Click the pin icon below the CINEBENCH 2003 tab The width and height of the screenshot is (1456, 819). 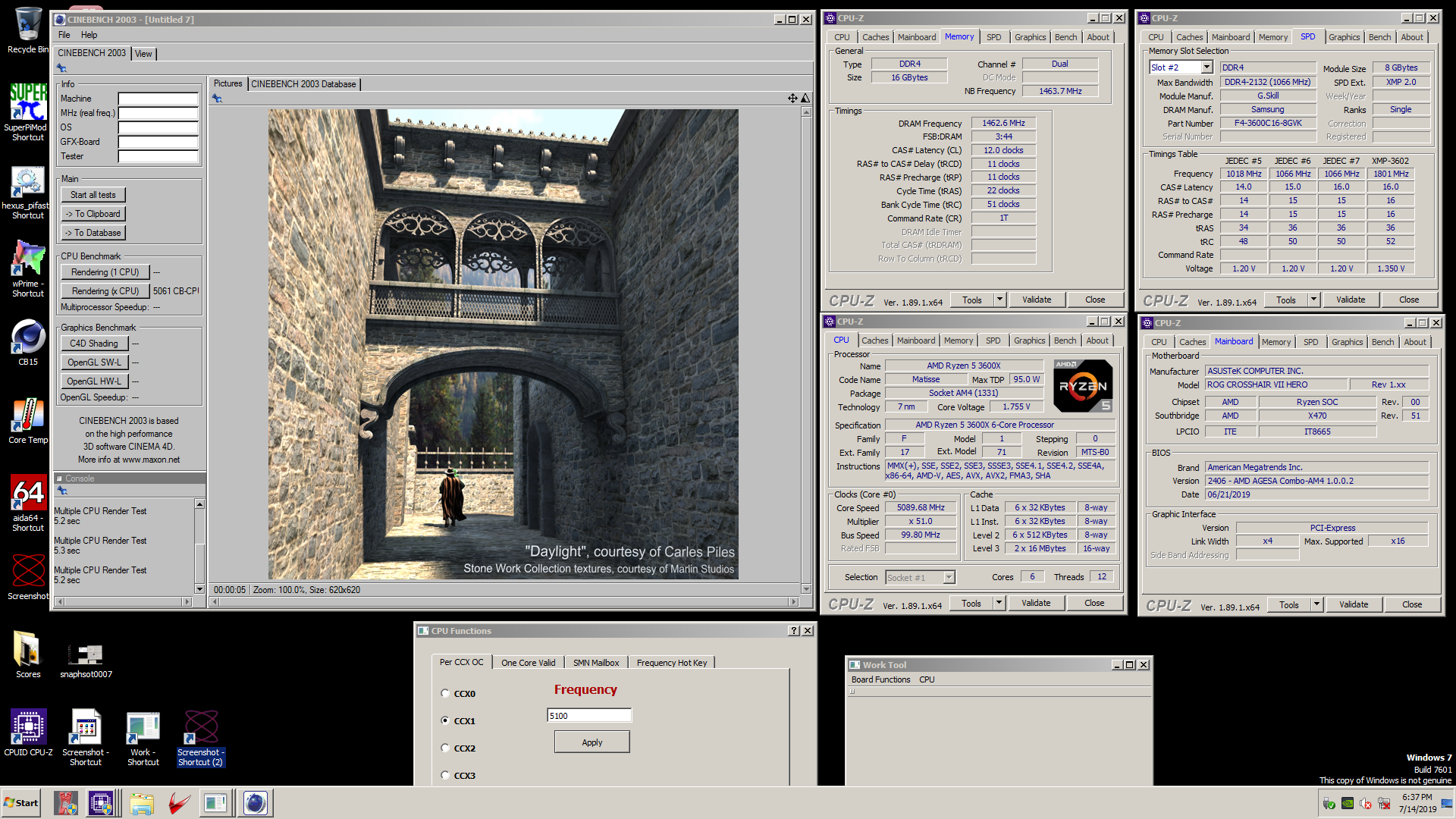pos(62,68)
